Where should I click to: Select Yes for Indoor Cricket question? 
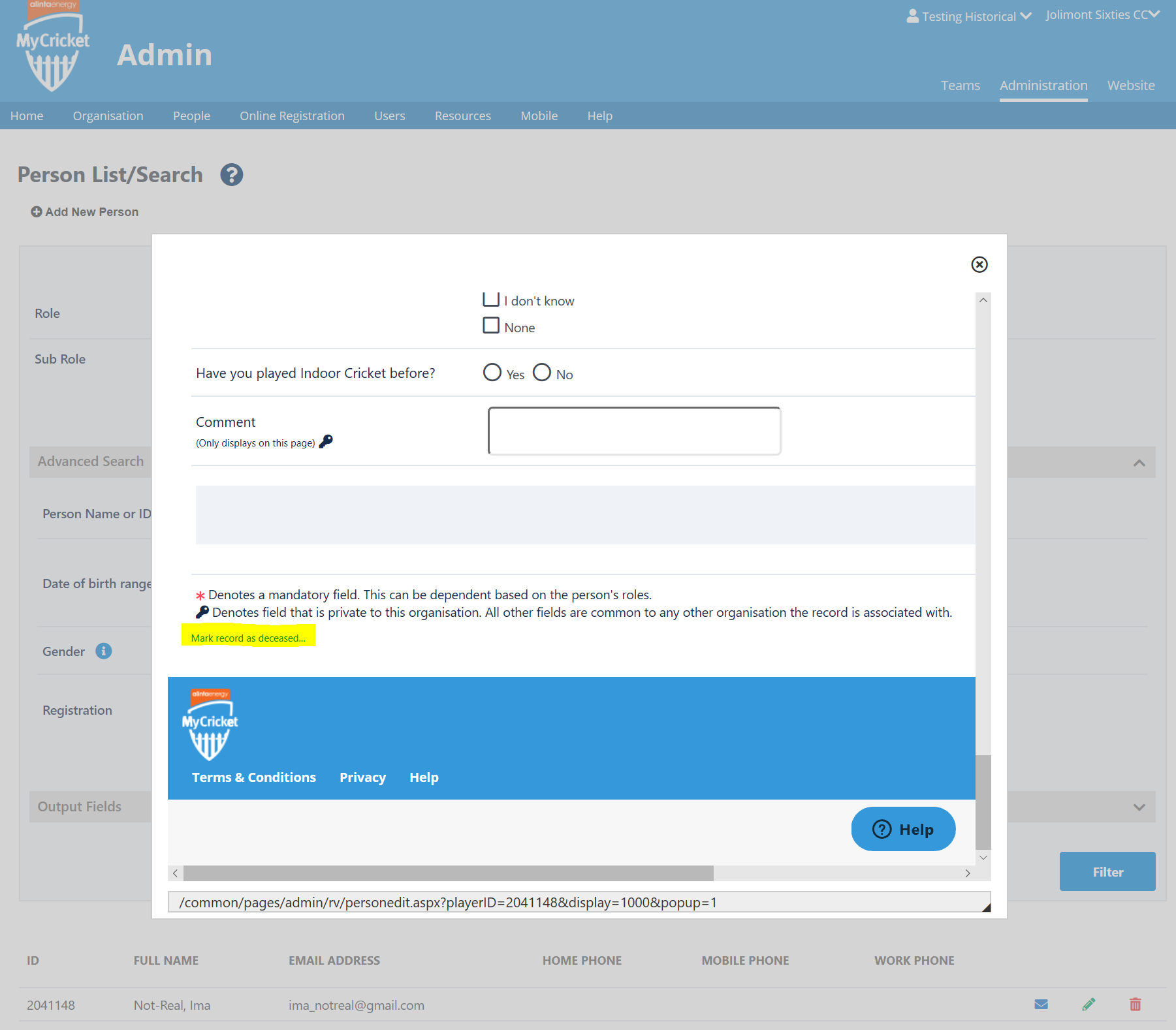point(492,372)
